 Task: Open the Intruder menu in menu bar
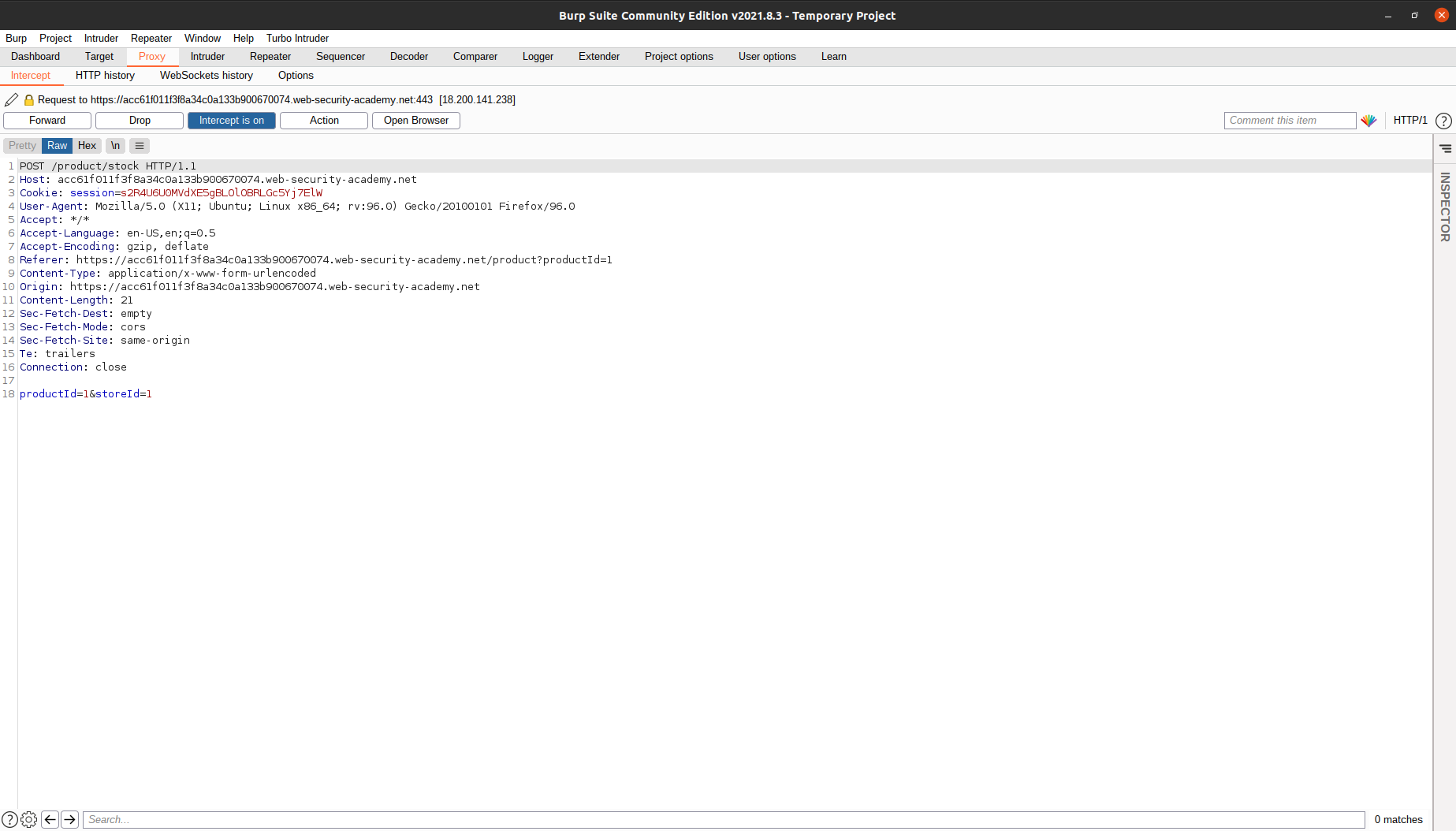[x=101, y=39]
